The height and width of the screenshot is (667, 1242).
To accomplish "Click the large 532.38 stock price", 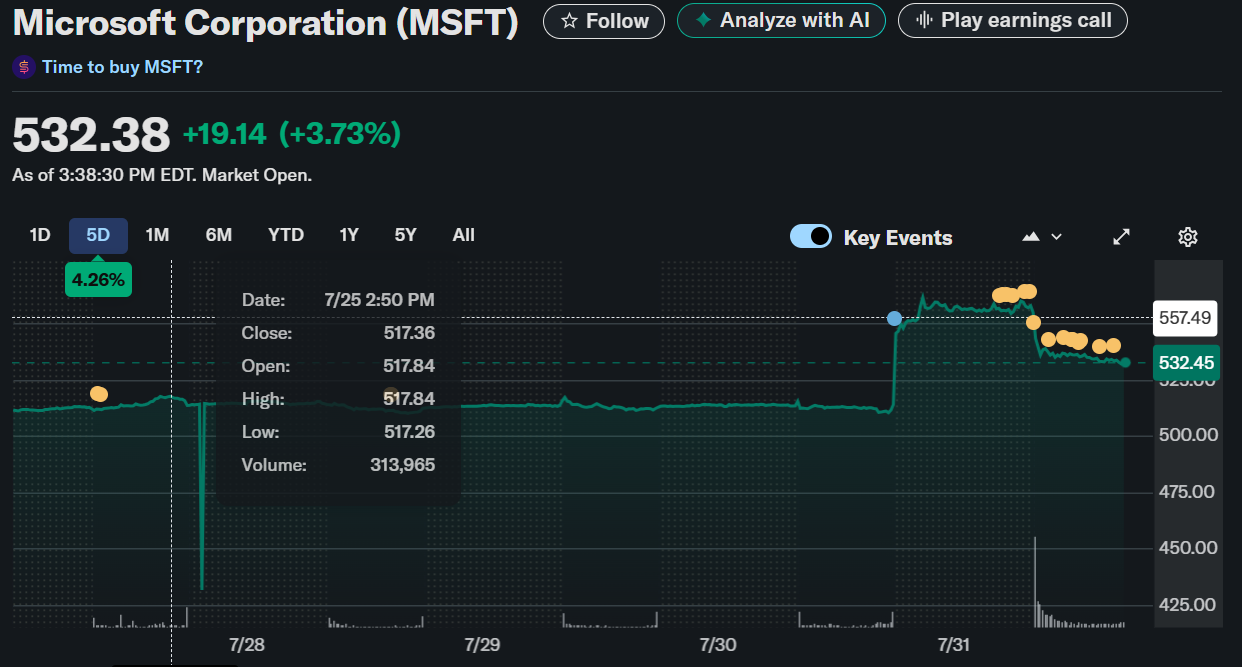I will [91, 134].
